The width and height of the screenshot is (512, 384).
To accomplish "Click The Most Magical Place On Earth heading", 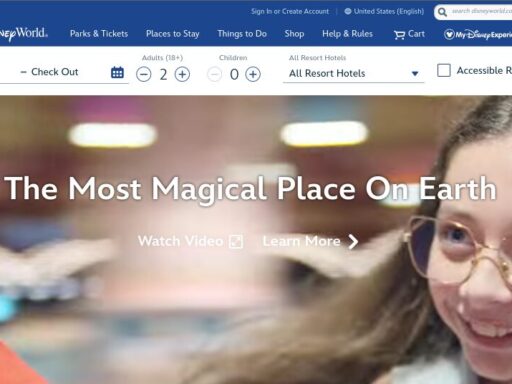I will (251, 189).
